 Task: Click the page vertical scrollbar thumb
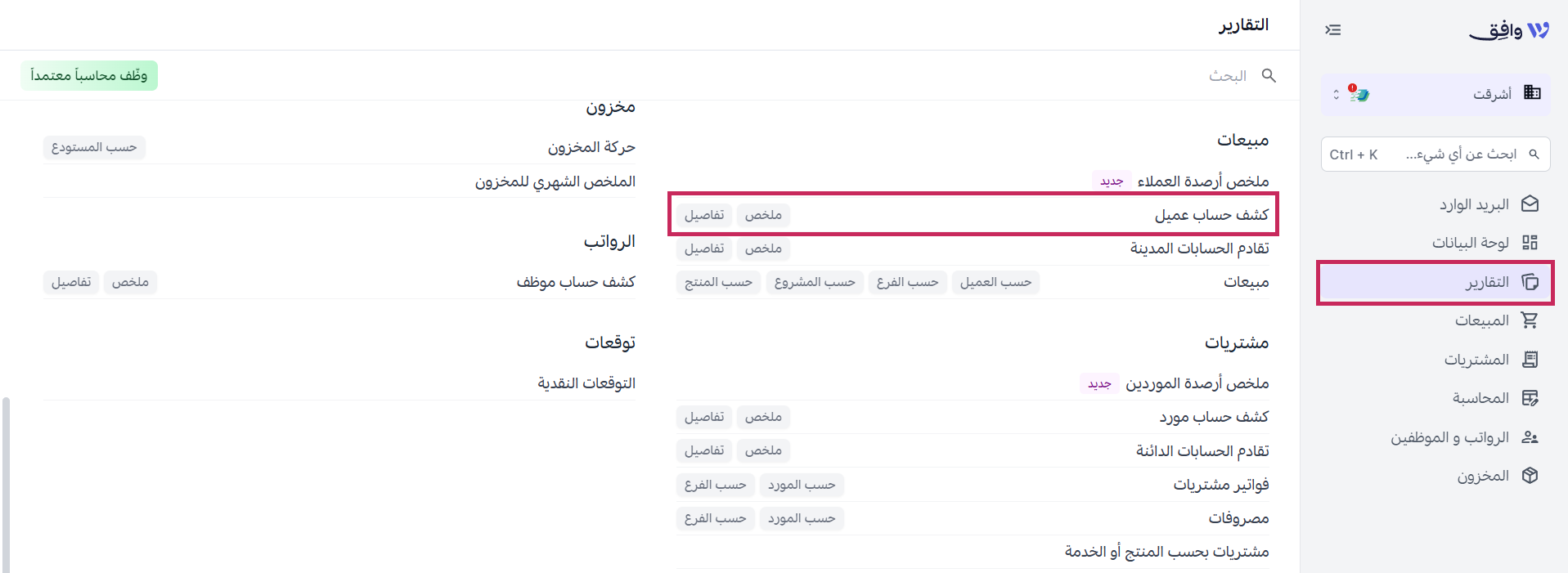click(x=6, y=485)
